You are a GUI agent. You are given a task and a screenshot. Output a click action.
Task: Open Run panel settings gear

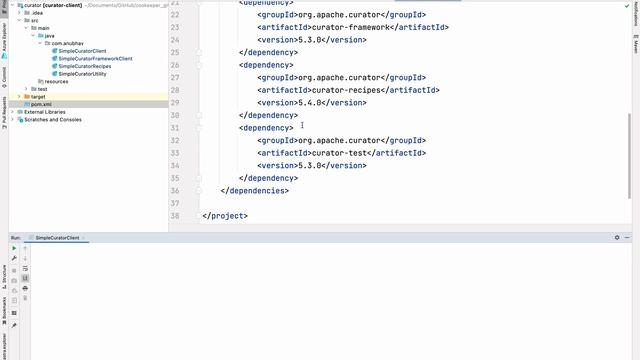(617, 238)
